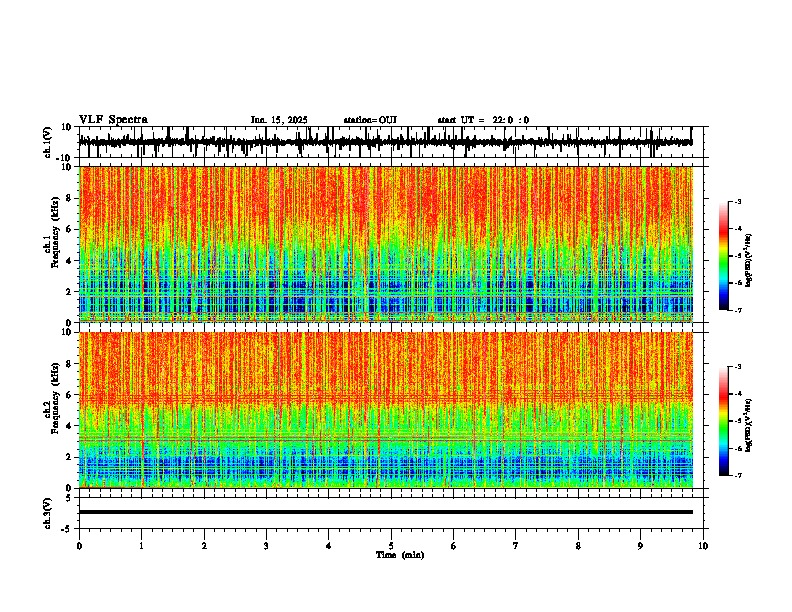Click the "VLF Spectra" title text
792x612 pixels.
pos(113,120)
